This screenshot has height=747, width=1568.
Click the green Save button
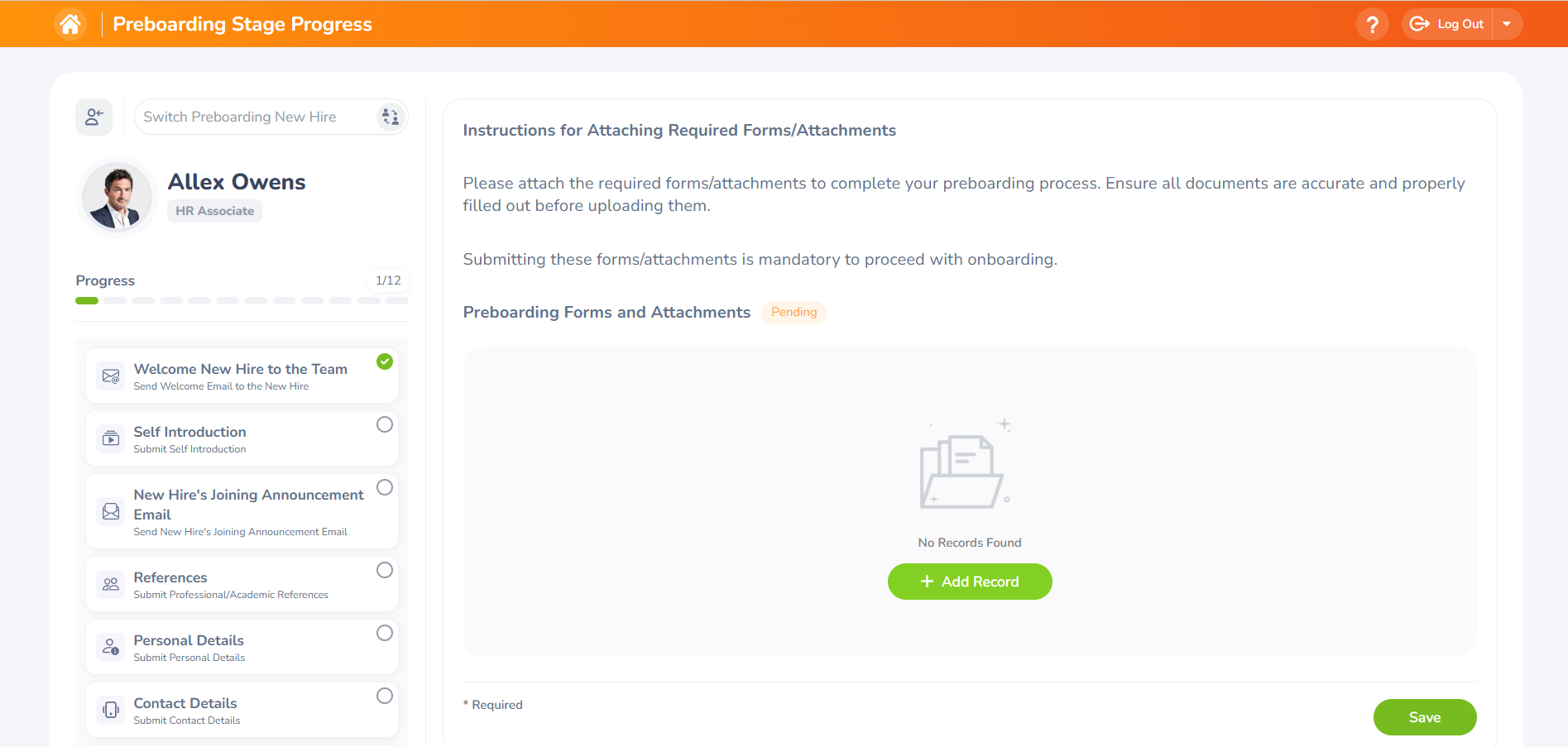1425,717
